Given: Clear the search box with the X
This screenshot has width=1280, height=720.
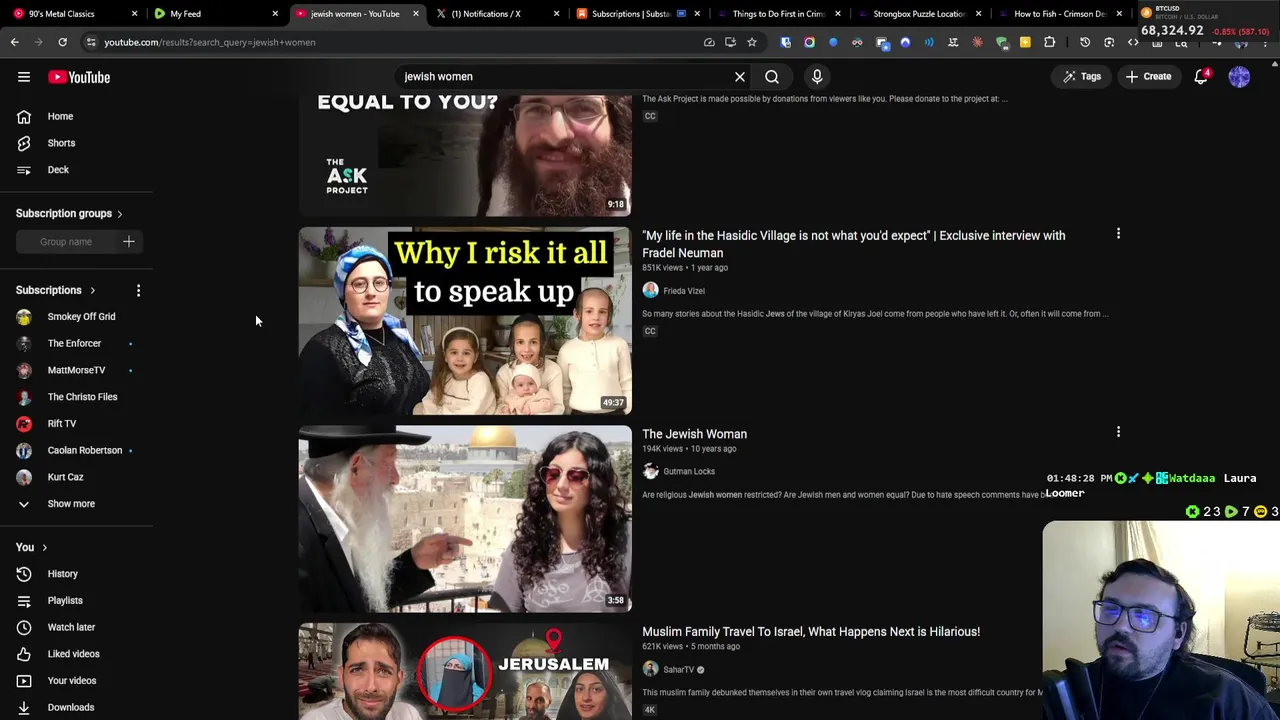Looking at the screenshot, I should tap(740, 77).
